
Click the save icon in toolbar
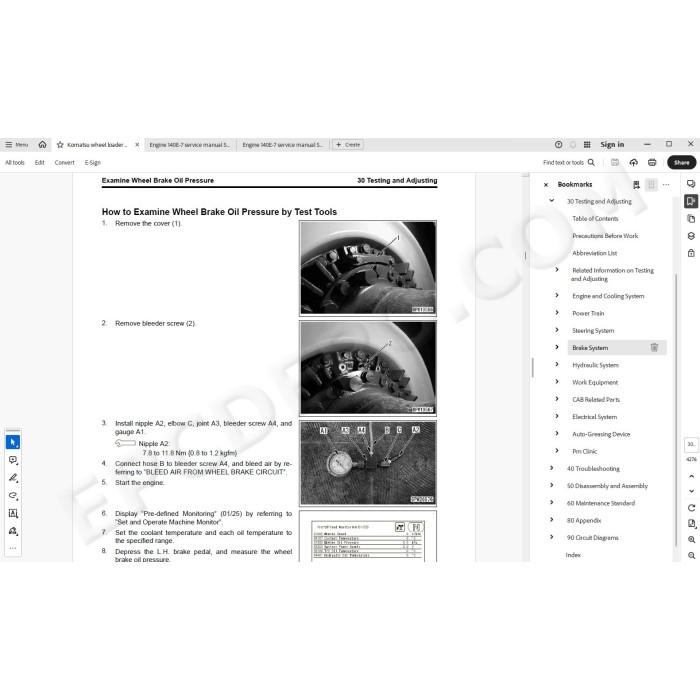click(615, 162)
